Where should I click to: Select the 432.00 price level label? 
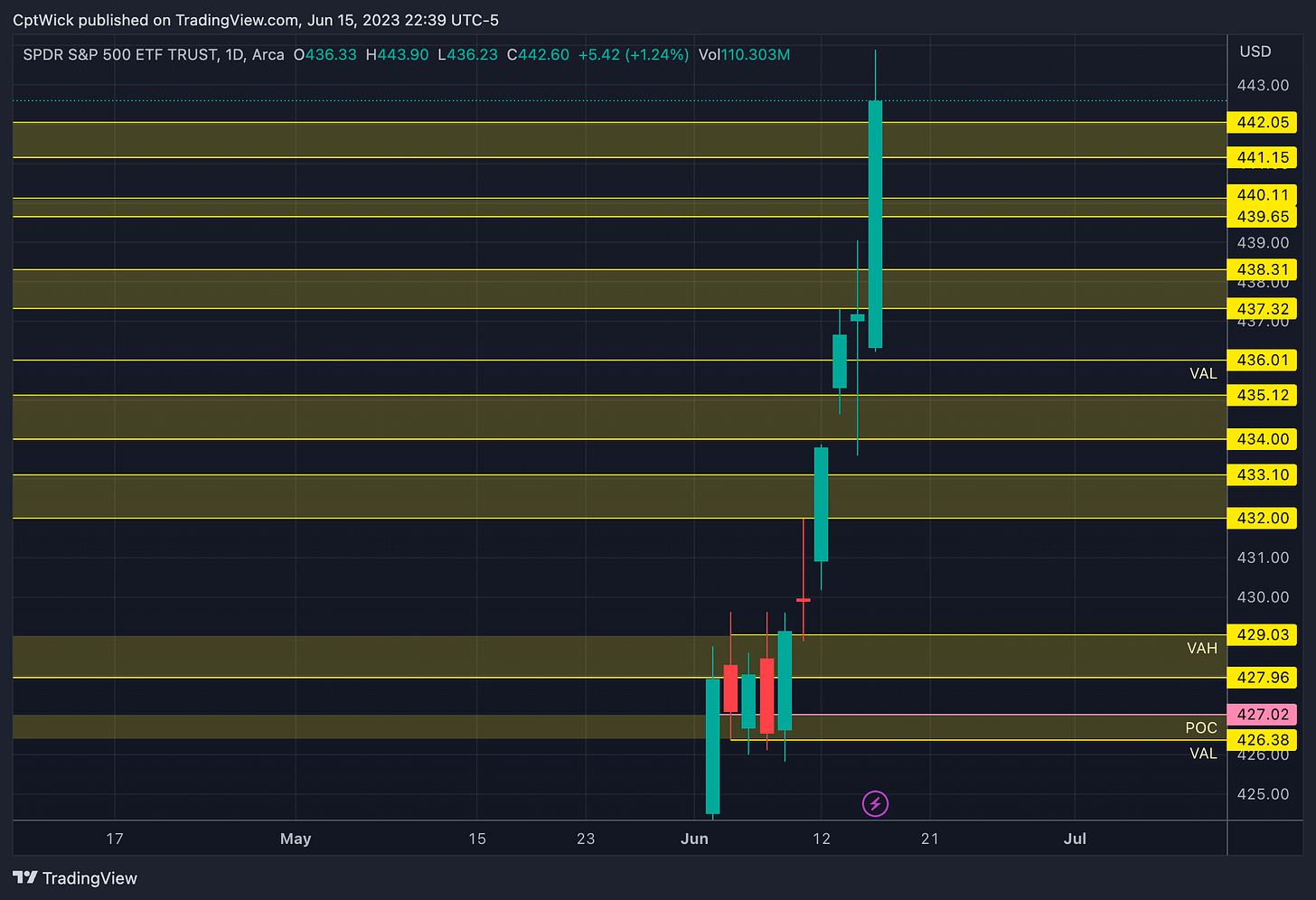click(x=1262, y=518)
